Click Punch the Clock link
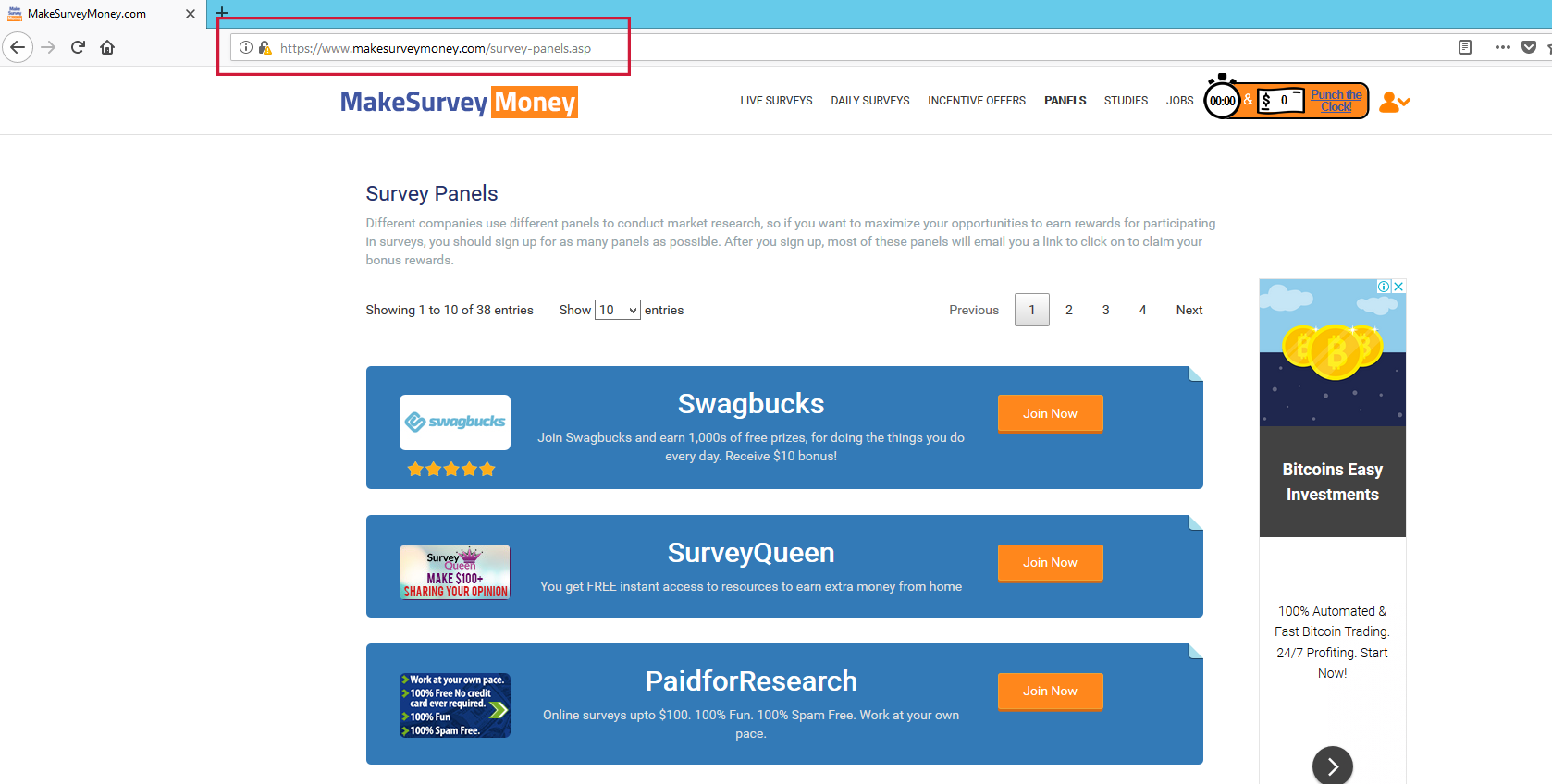Image resolution: width=1552 pixels, height=784 pixels. coord(1336,101)
